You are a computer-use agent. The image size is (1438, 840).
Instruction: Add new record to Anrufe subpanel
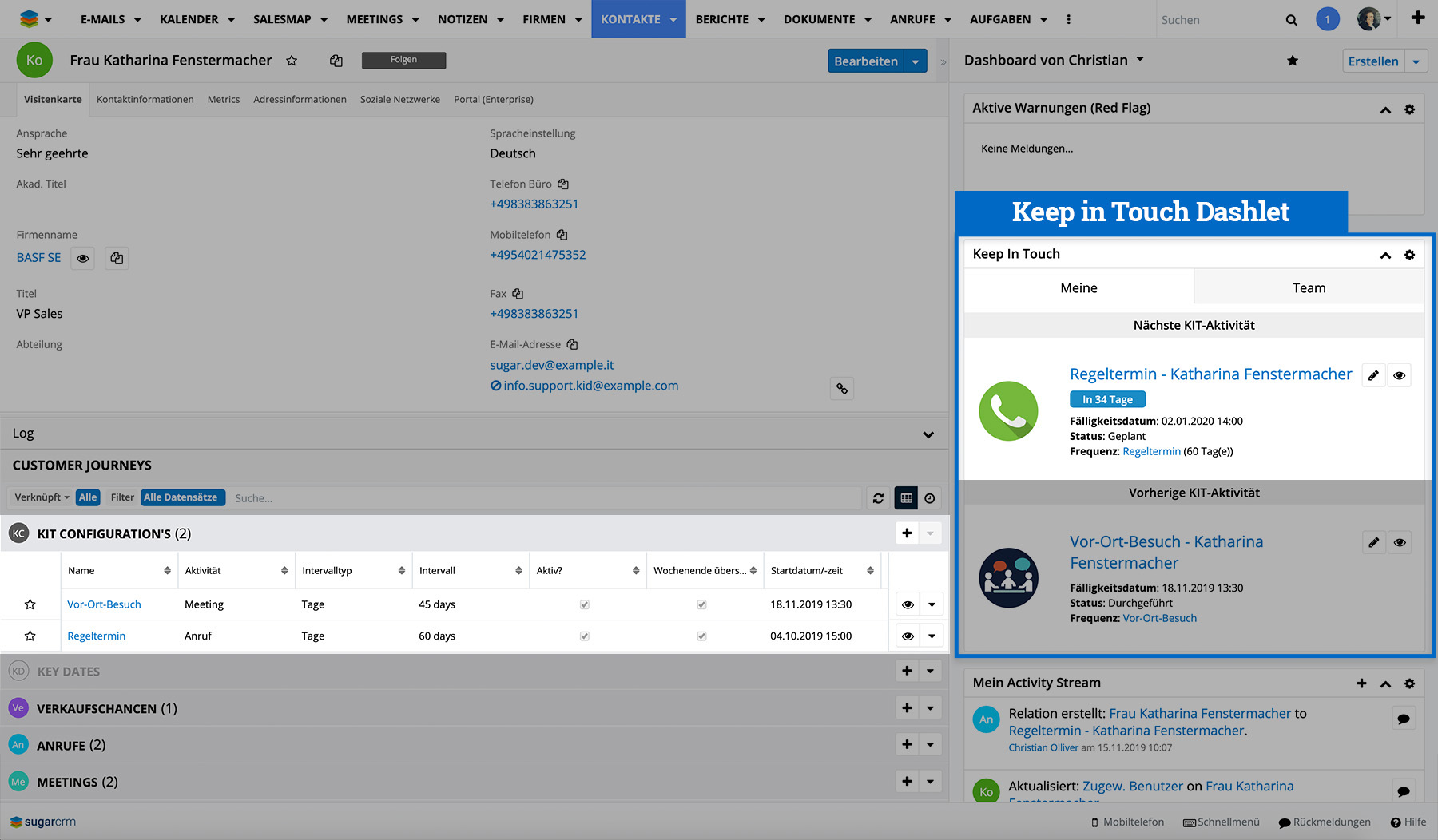tap(907, 745)
